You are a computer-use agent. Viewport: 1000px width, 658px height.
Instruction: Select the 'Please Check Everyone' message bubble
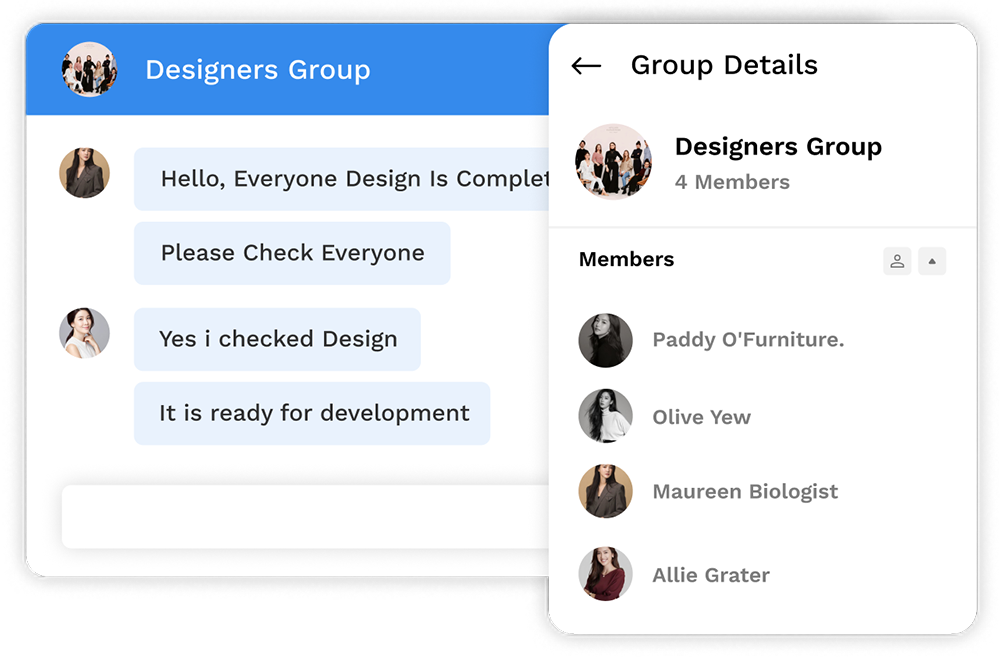coord(292,253)
